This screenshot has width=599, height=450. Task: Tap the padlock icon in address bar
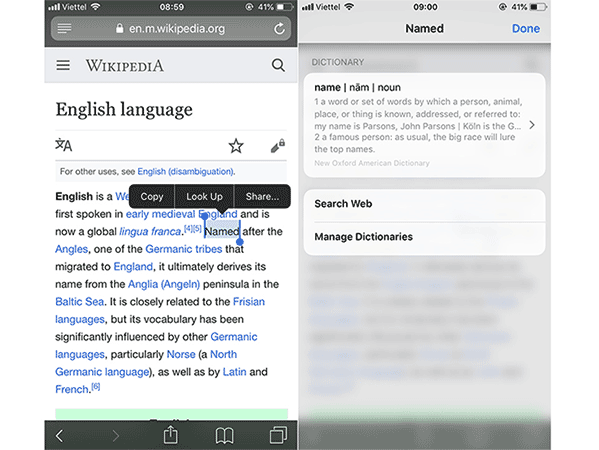(120, 28)
